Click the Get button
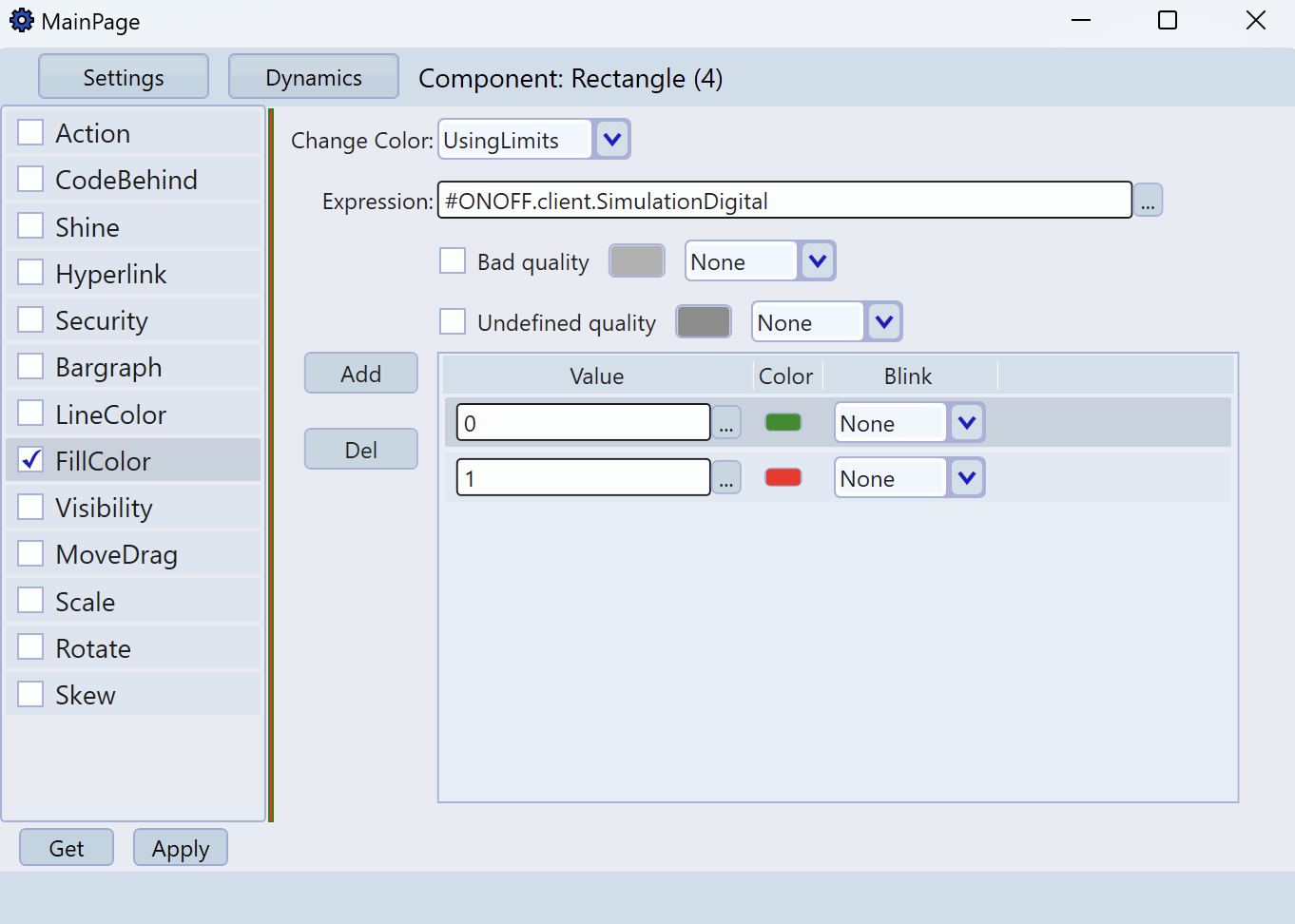Image resolution: width=1295 pixels, height=924 pixels. point(67,848)
